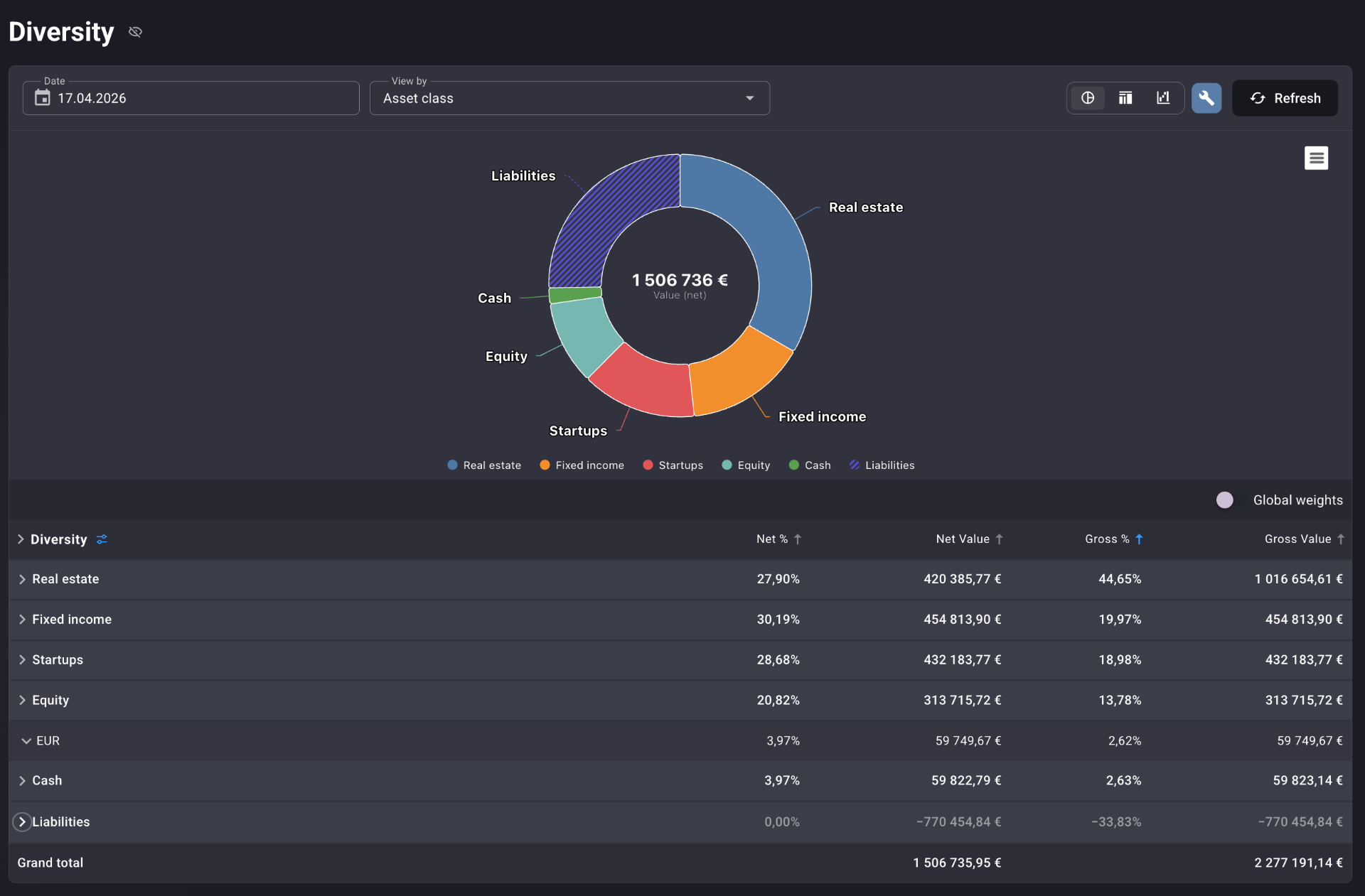Click the red Startups donut segment
The width and height of the screenshot is (1365, 896).
[647, 384]
